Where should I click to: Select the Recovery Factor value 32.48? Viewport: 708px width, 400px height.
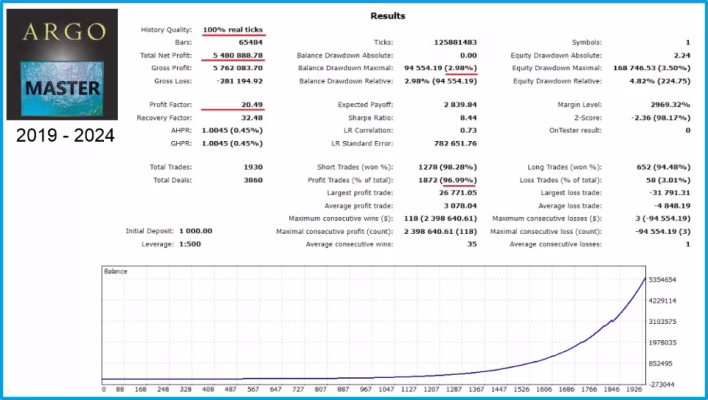click(252, 118)
